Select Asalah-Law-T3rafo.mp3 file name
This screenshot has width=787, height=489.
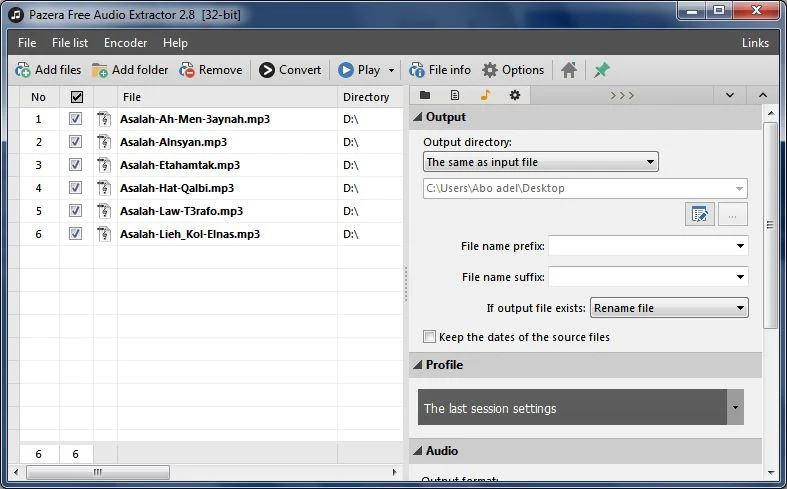[x=181, y=211]
